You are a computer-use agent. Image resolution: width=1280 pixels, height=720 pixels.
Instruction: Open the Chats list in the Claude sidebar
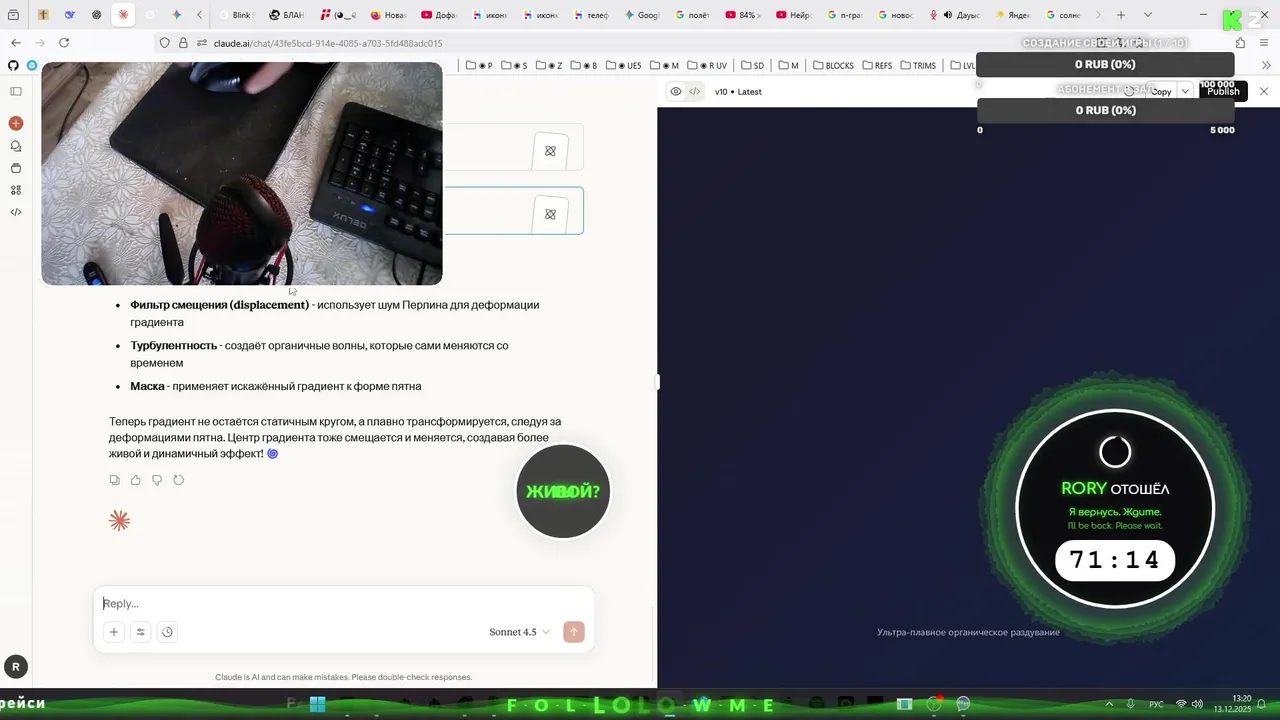pyautogui.click(x=16, y=146)
